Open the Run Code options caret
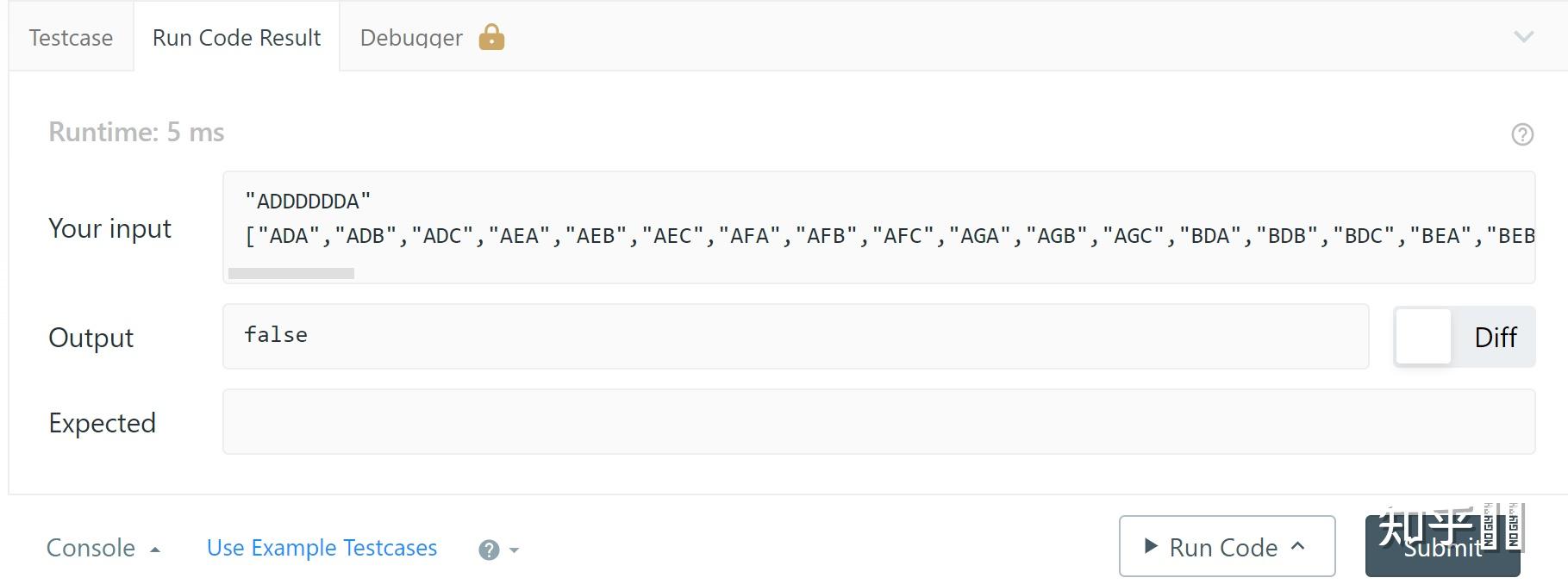Screen dimensions: 1568x584 [x=1298, y=546]
